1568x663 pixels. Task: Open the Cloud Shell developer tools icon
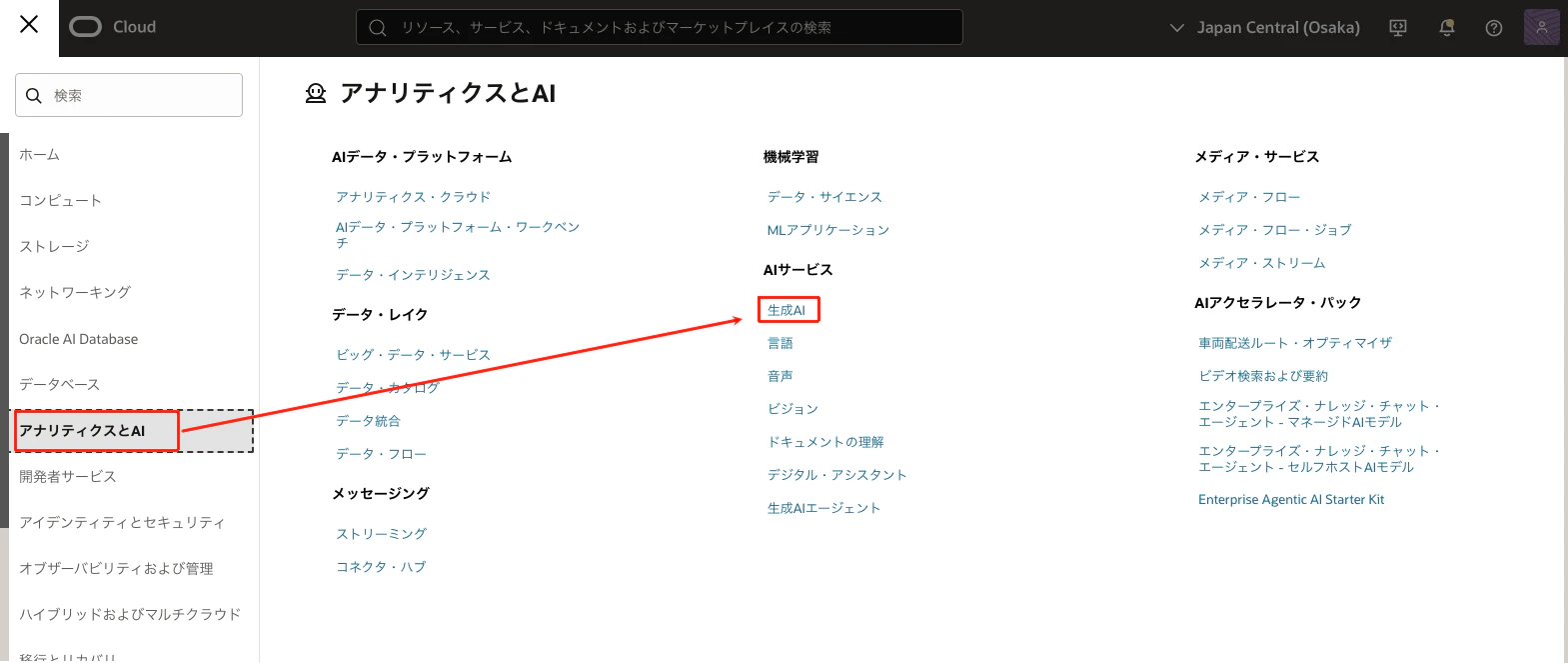pos(1398,28)
